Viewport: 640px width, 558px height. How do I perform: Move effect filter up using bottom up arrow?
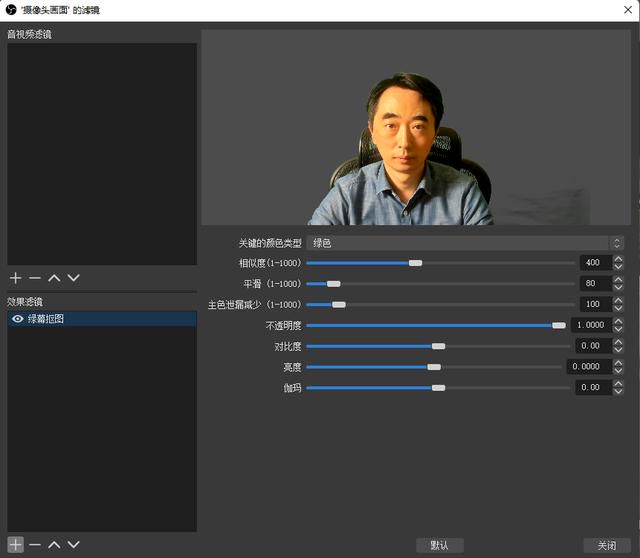click(54, 545)
